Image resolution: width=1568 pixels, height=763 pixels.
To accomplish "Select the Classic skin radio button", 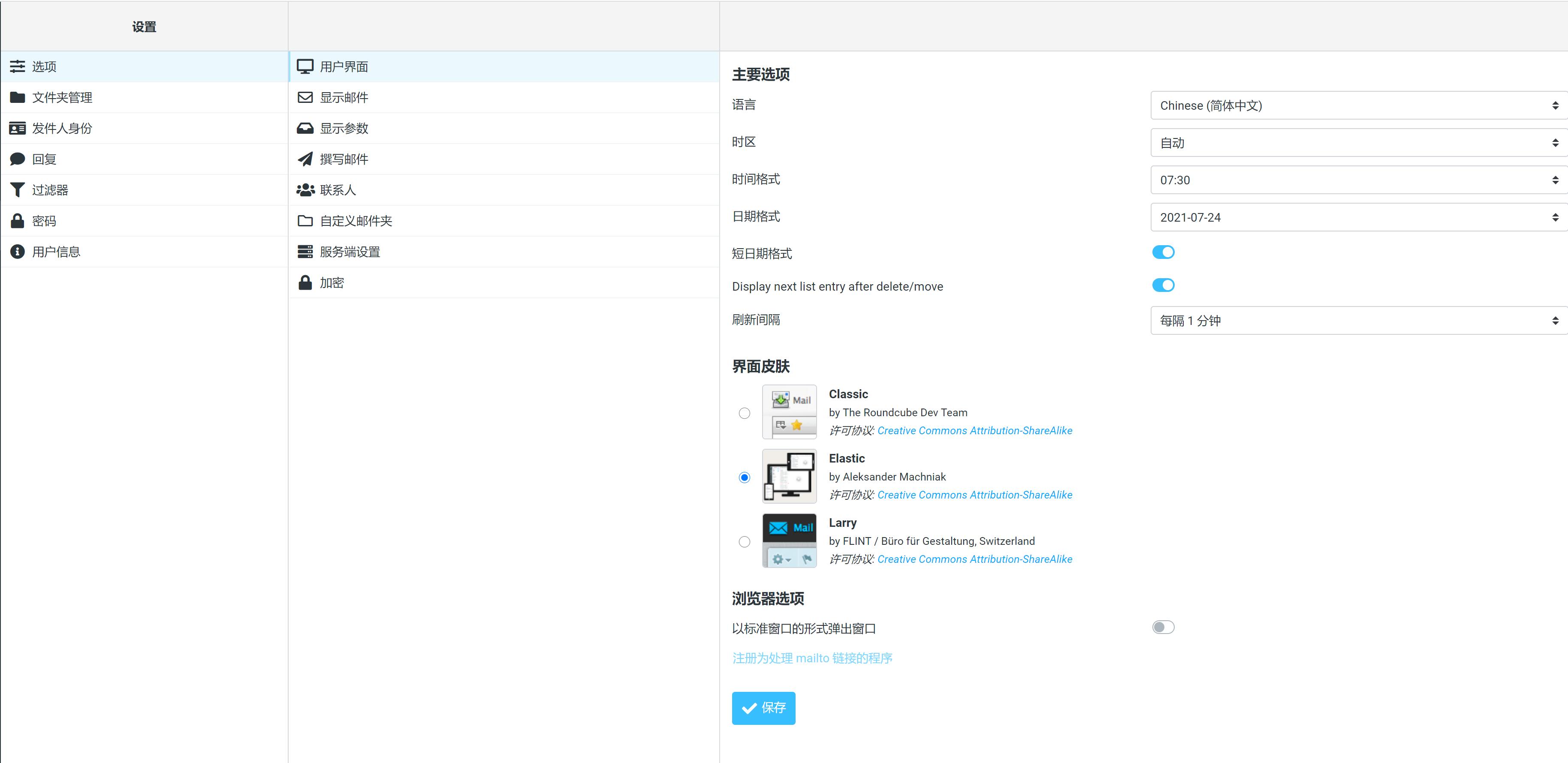I will coord(744,413).
